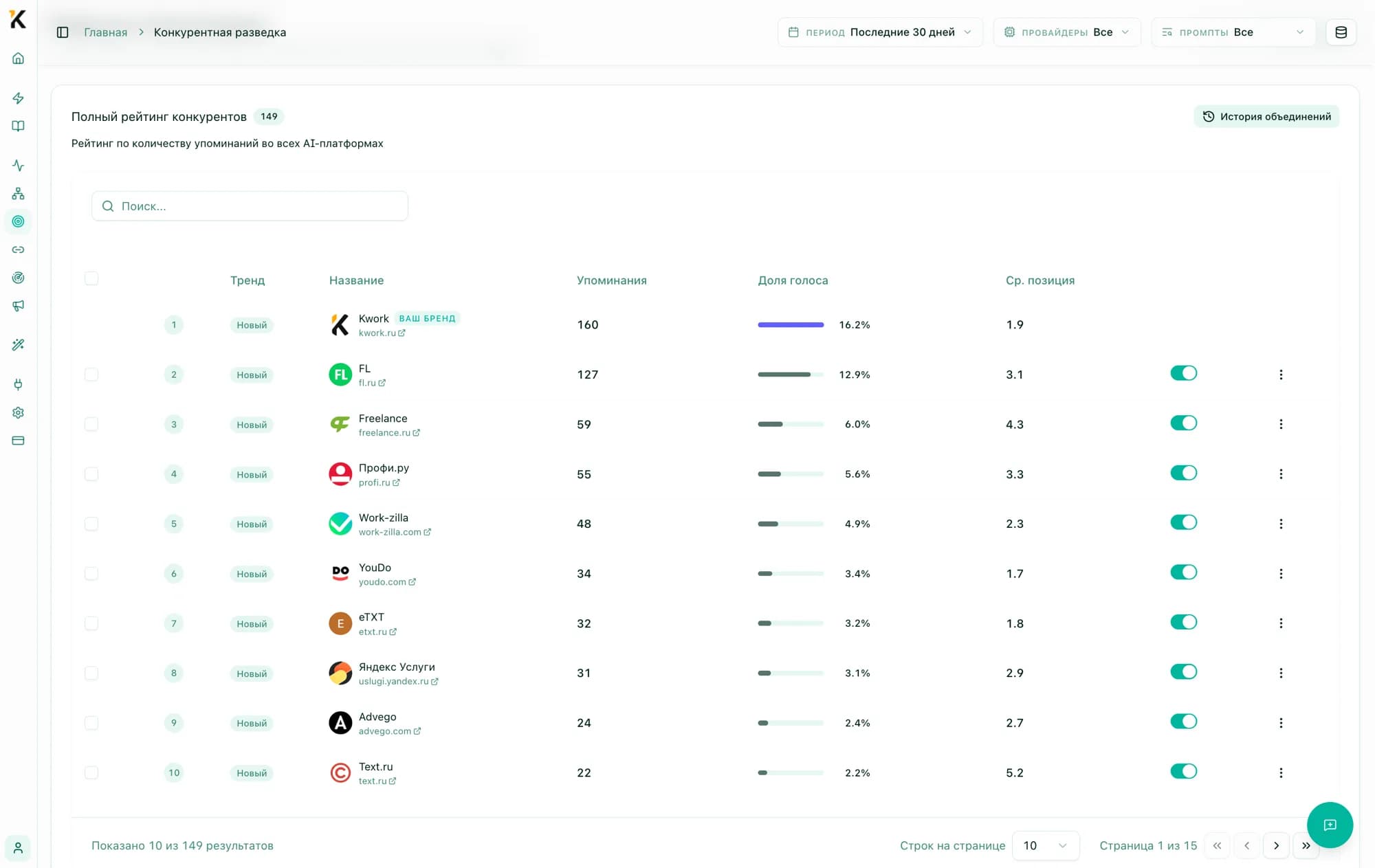1375x868 pixels.
Task: Open the three-dot menu for Text.ru
Action: 1281,773
